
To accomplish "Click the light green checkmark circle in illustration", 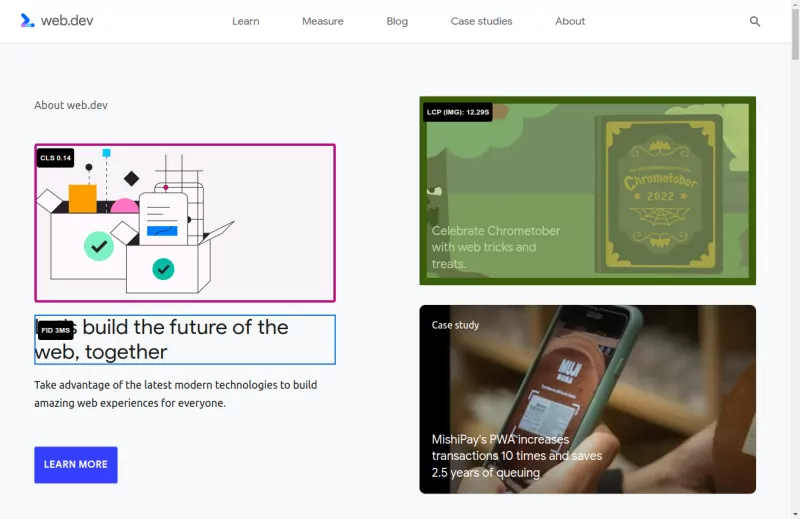I will click(98, 245).
